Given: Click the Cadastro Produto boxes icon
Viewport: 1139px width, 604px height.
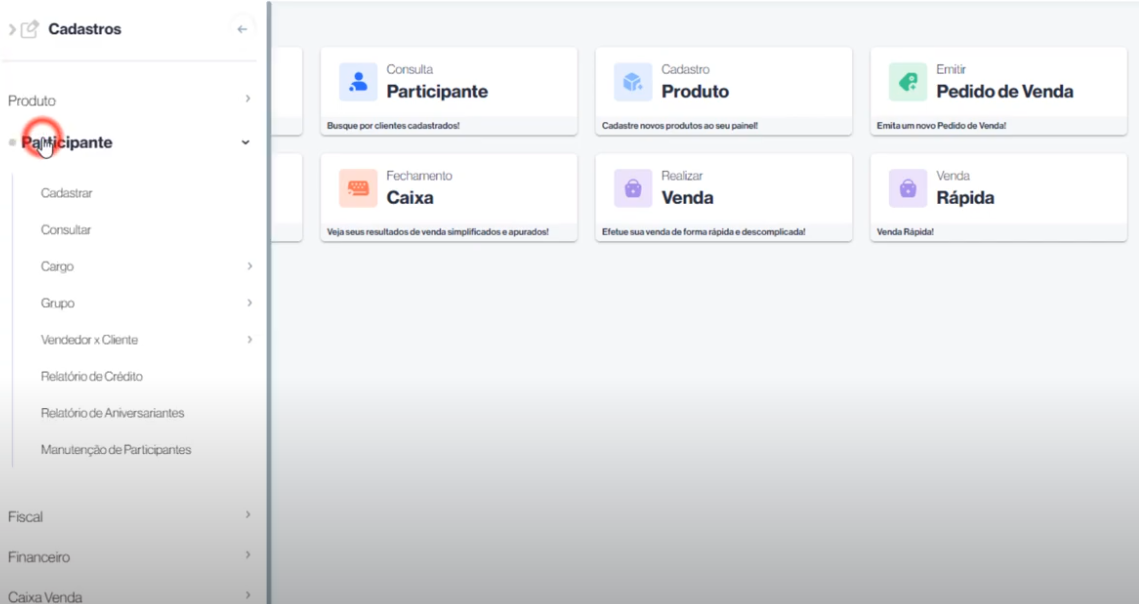Looking at the screenshot, I should click(632, 83).
